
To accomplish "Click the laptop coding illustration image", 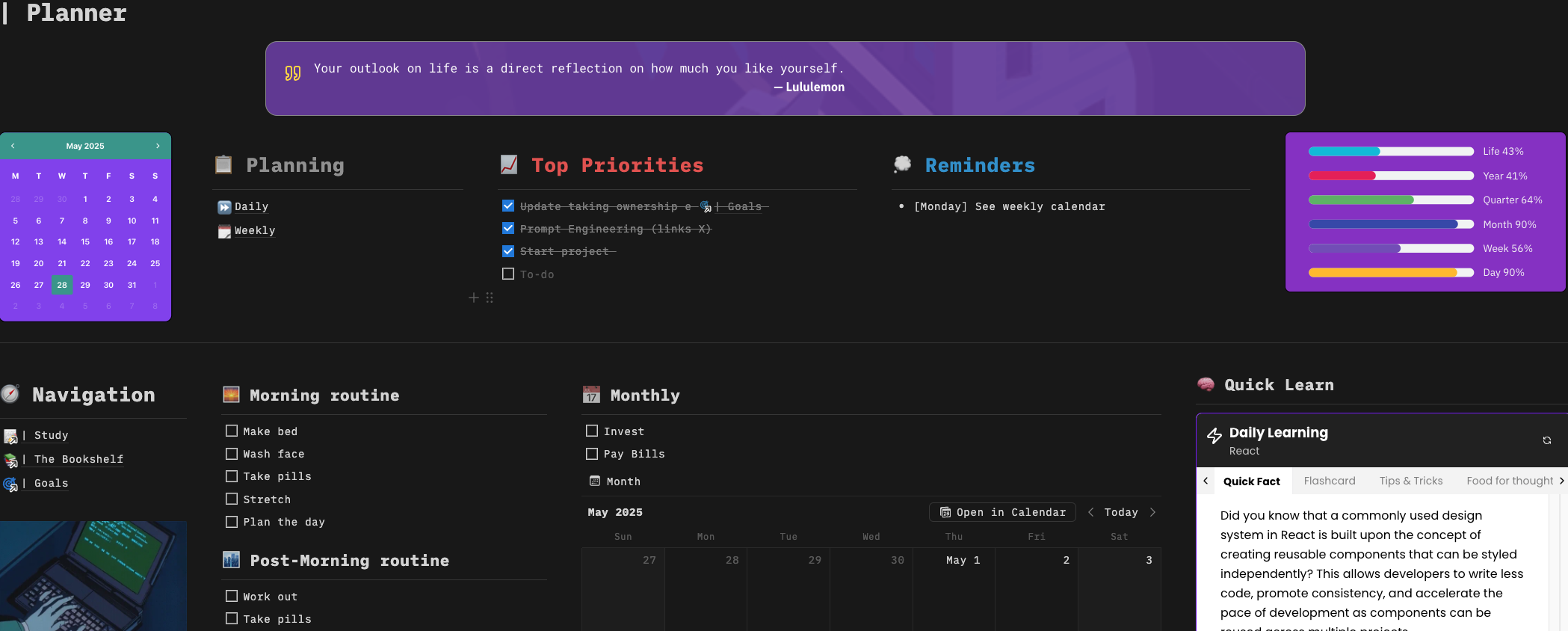I will 93,576.
